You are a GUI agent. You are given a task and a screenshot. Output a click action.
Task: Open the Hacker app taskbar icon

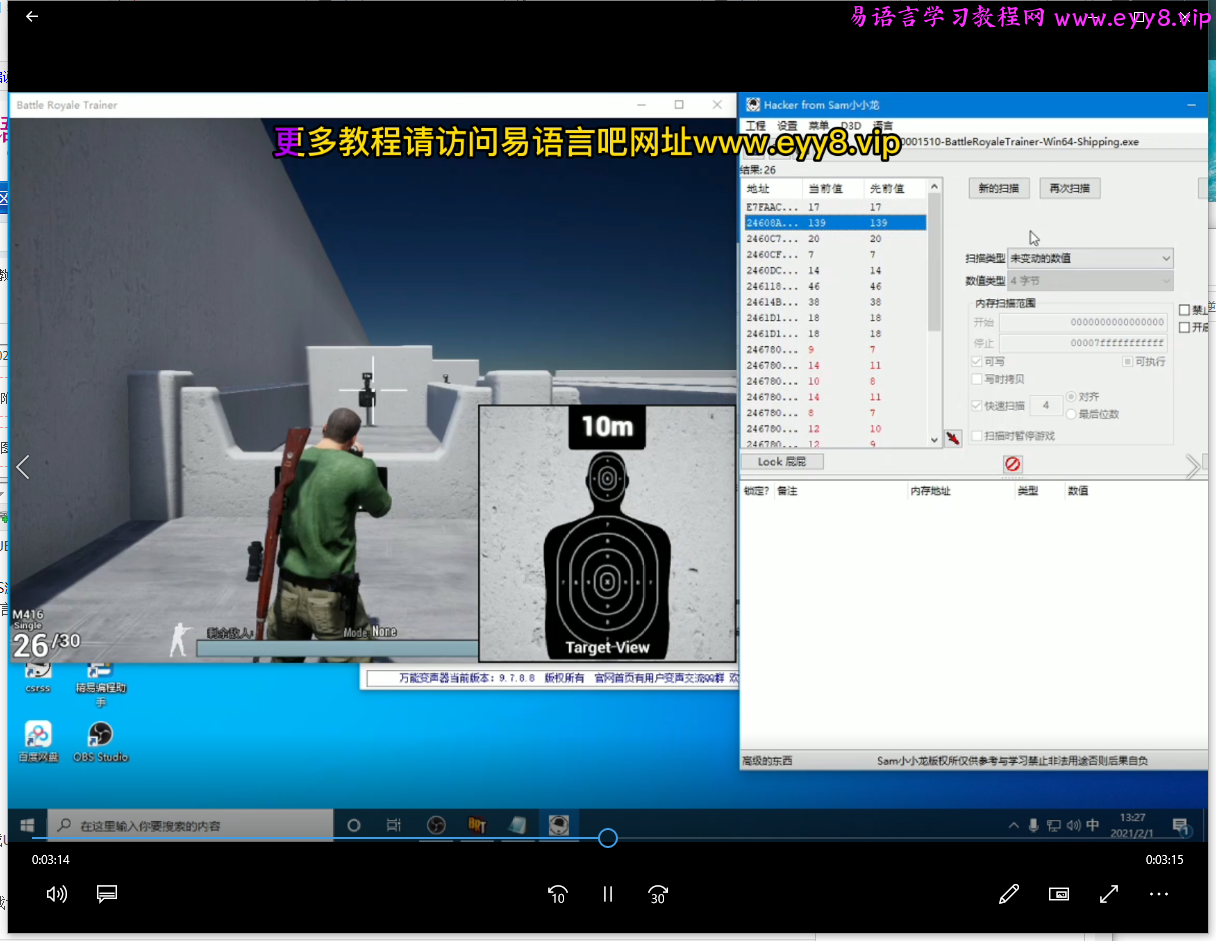pyautogui.click(x=559, y=825)
